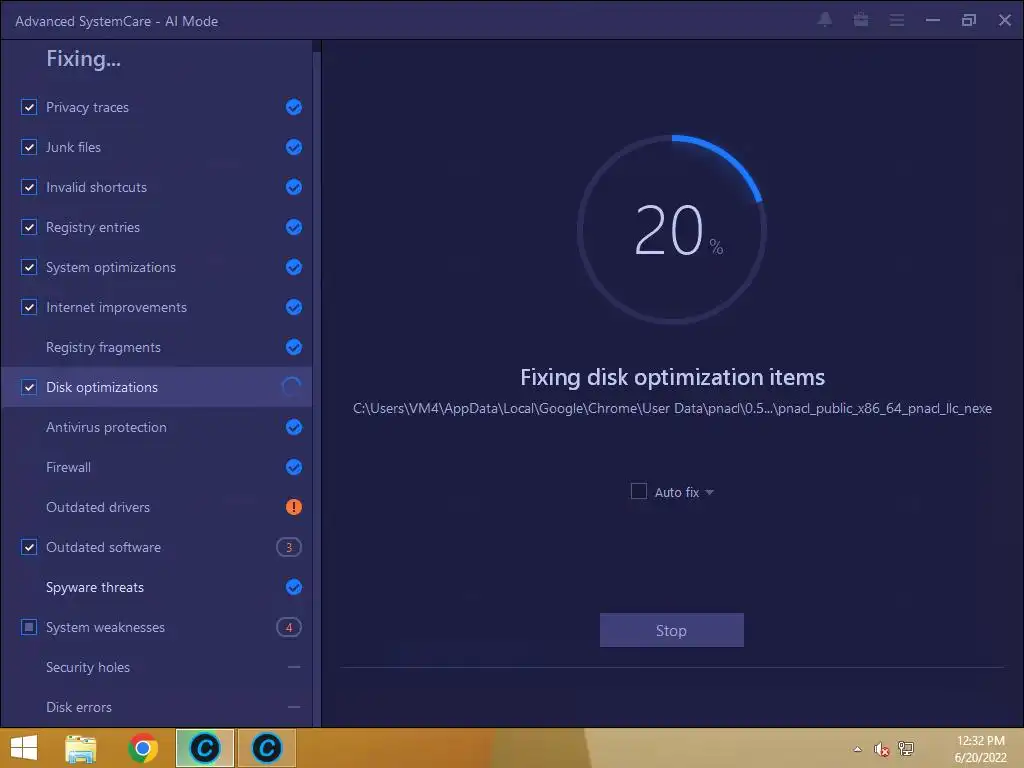Click the muted volume tray icon
The height and width of the screenshot is (768, 1024).
(x=881, y=749)
